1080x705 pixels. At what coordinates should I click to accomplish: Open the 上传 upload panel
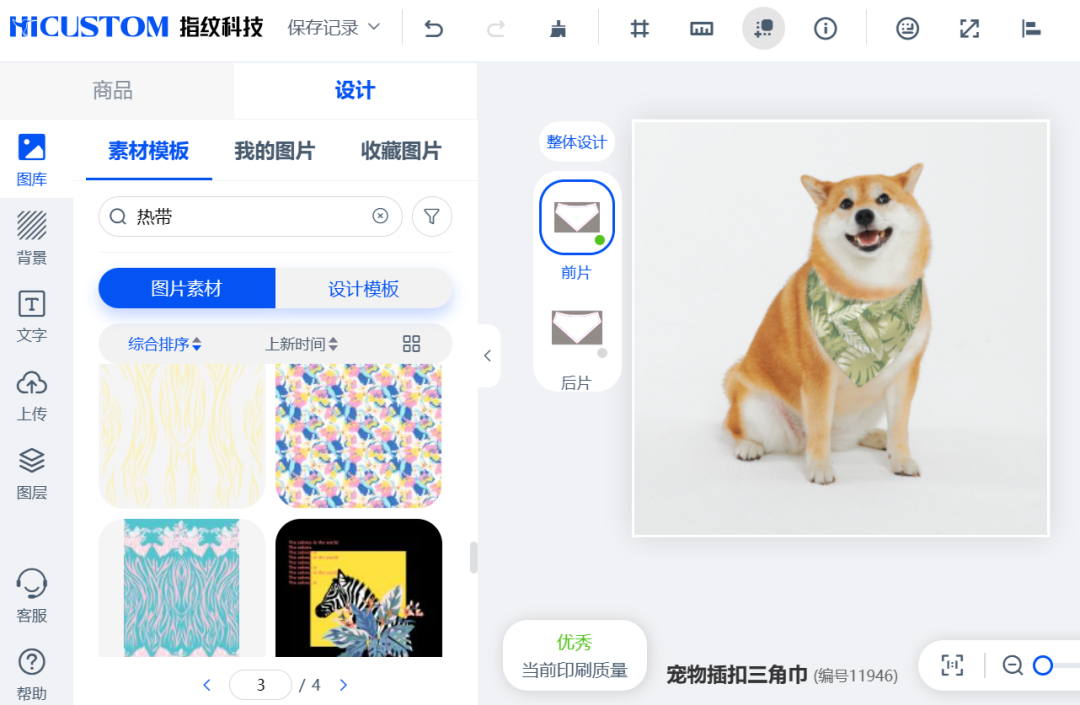click(x=31, y=394)
